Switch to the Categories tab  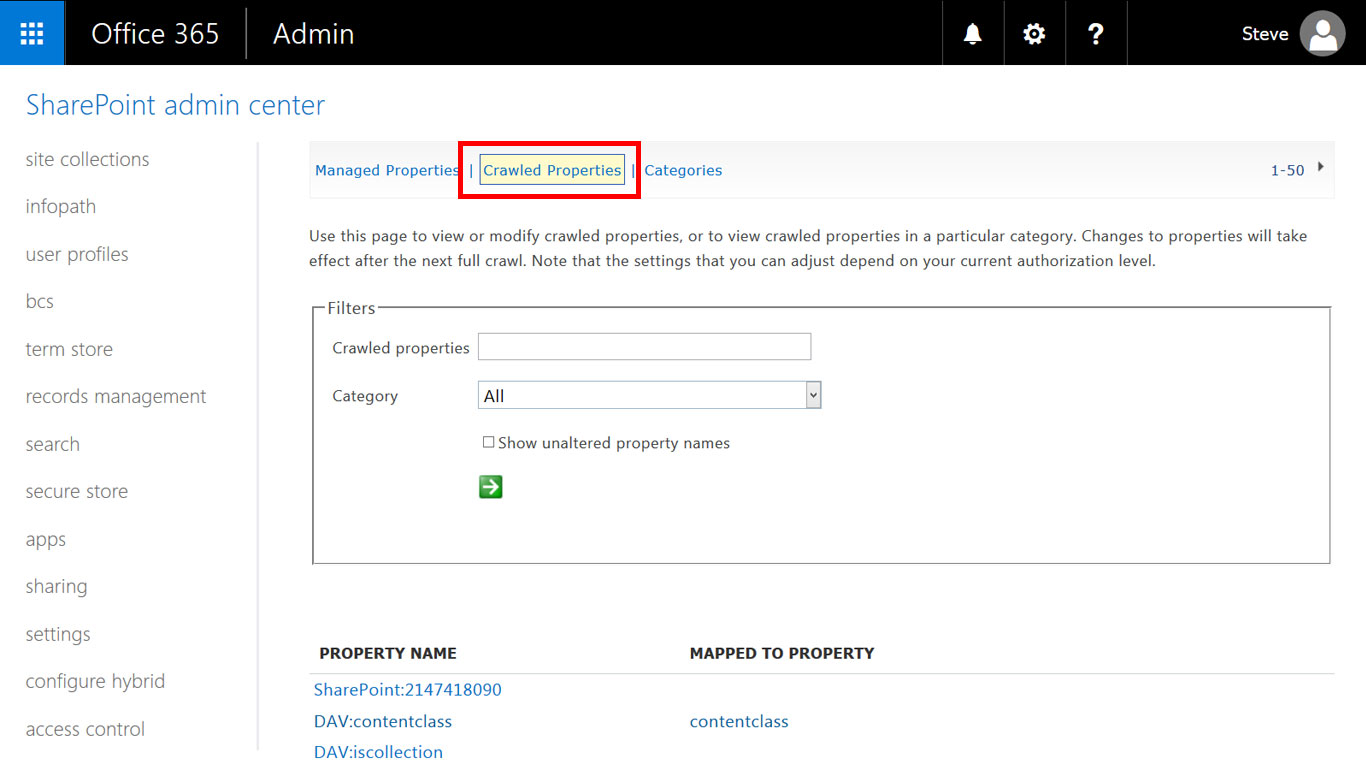pyautogui.click(x=683, y=170)
